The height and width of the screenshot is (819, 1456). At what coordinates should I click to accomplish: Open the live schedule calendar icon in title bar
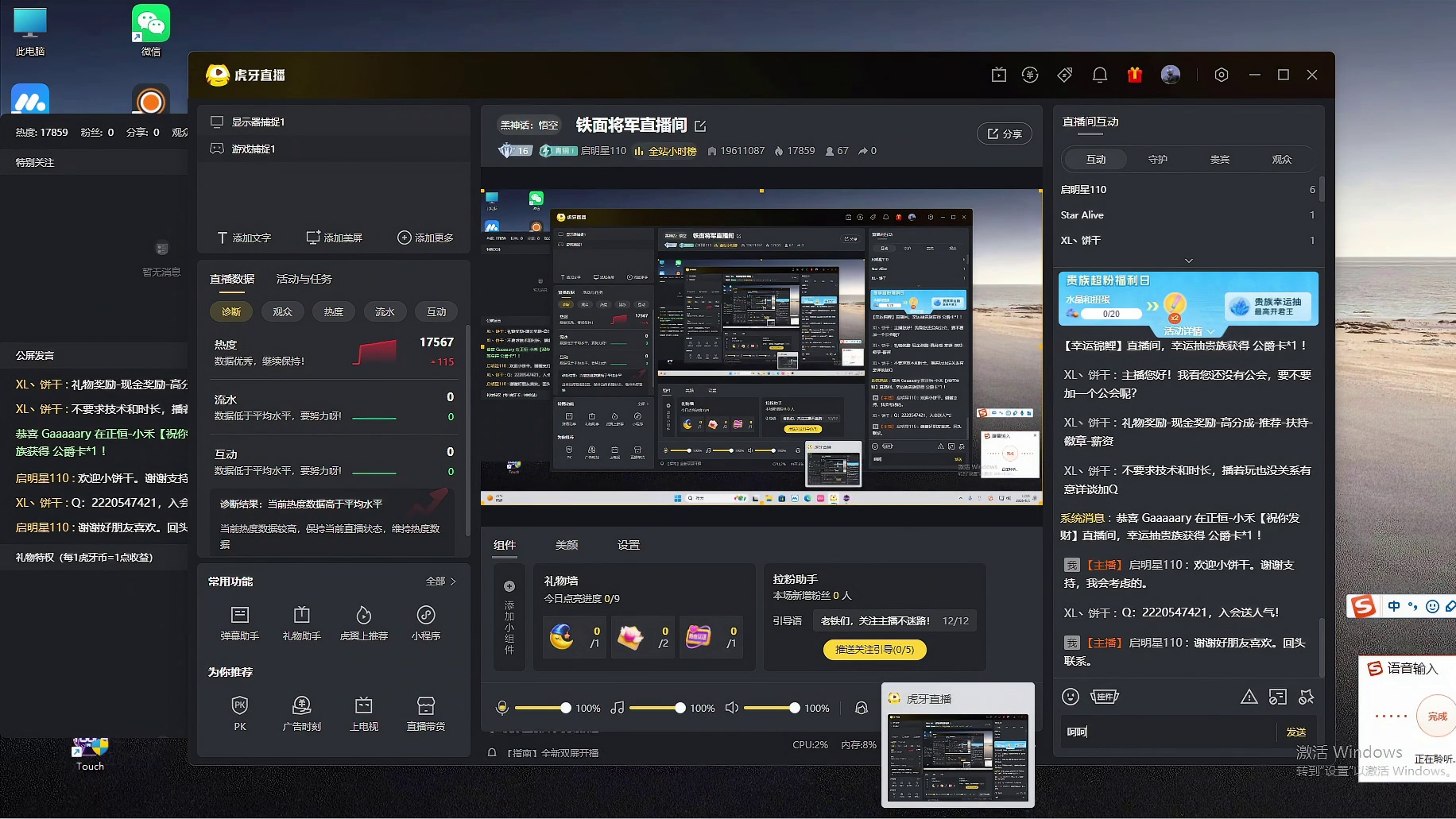(x=999, y=75)
